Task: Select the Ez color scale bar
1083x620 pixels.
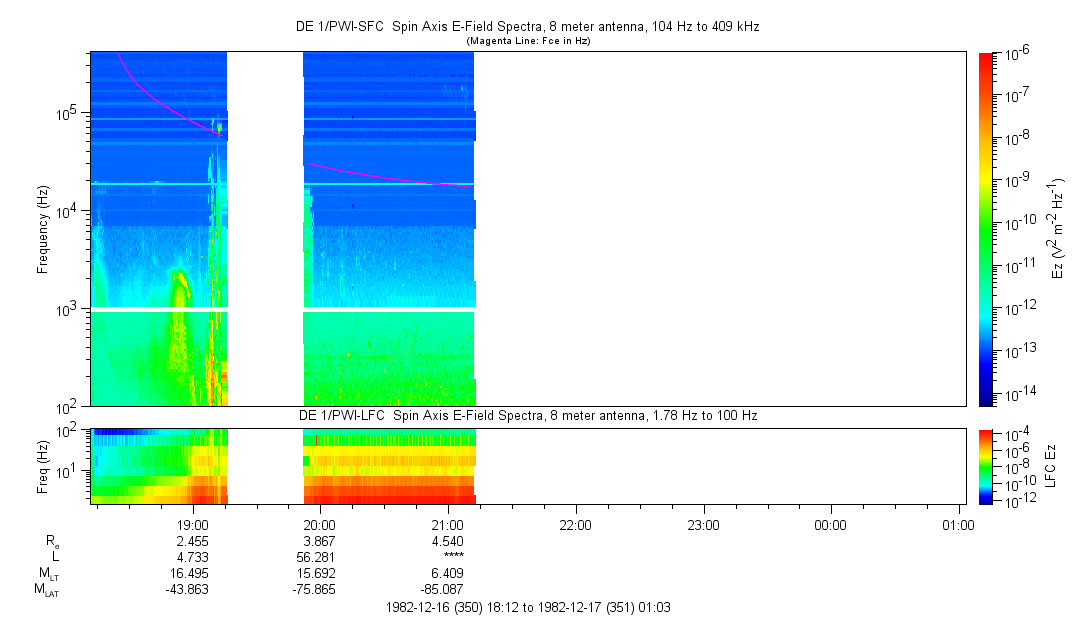Action: [986, 229]
